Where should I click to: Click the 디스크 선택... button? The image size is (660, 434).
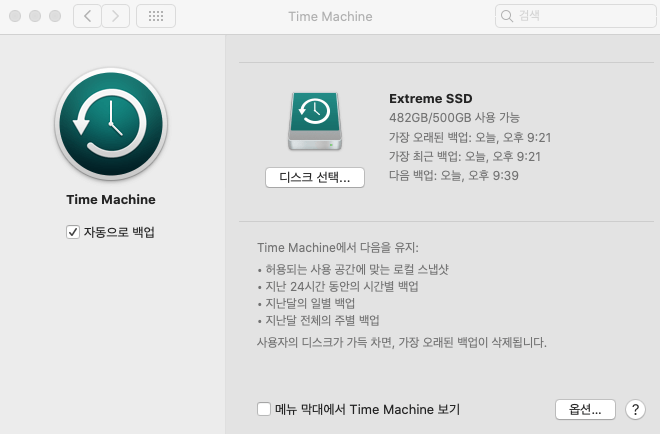(x=315, y=178)
